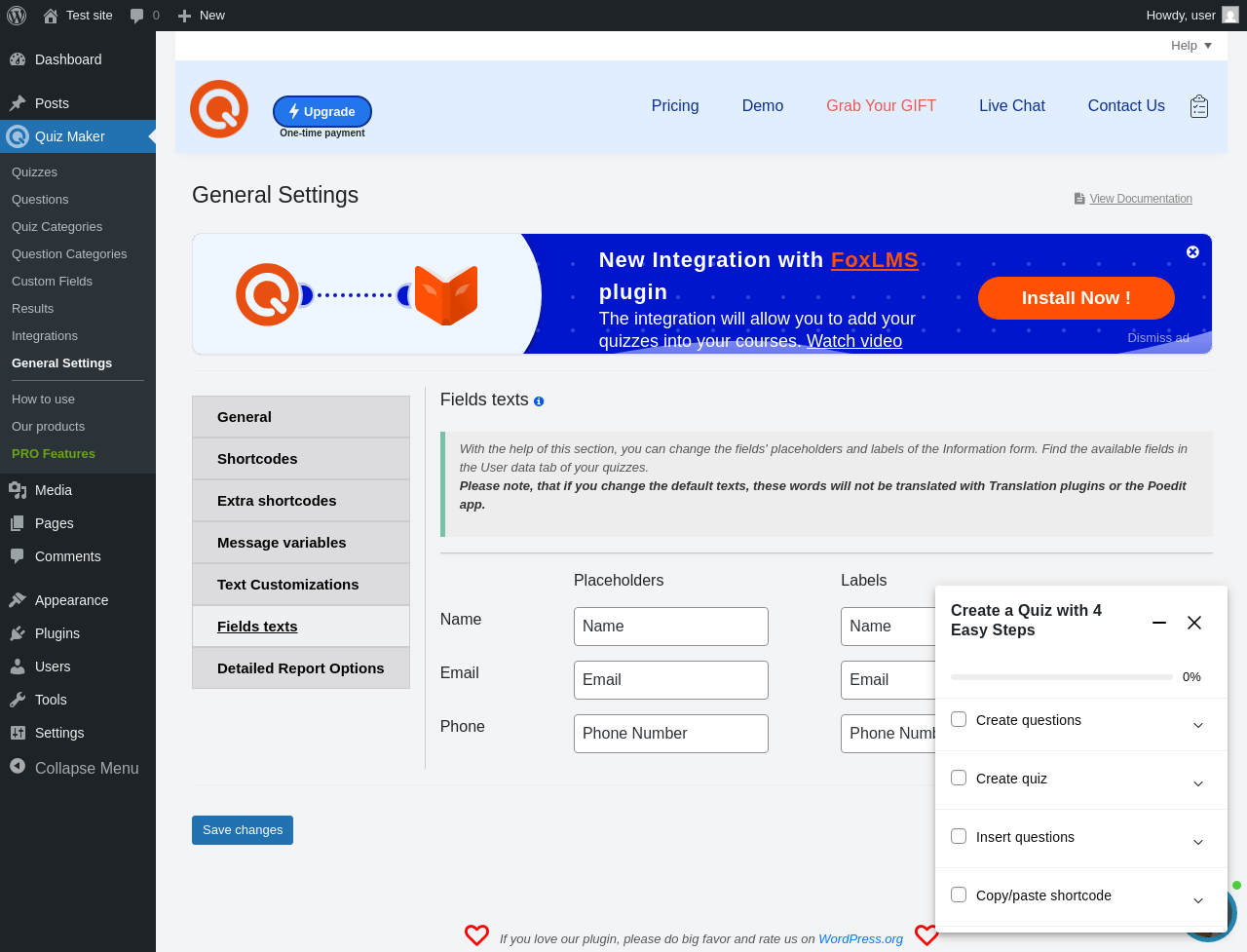The height and width of the screenshot is (952, 1247).
Task: Expand the Insert questions step chevron
Action: click(1198, 842)
